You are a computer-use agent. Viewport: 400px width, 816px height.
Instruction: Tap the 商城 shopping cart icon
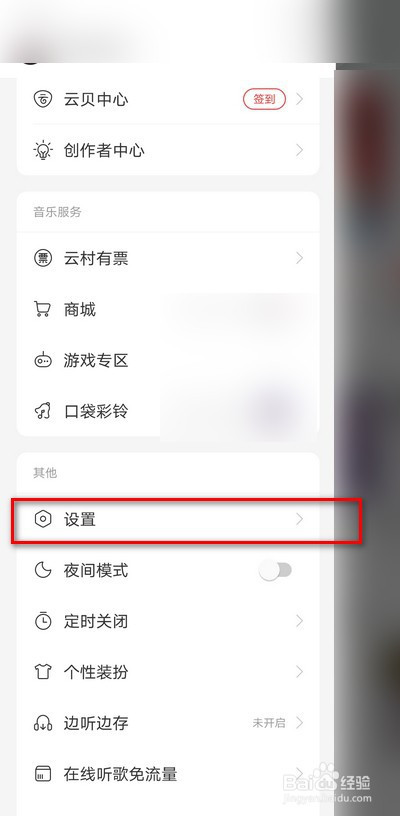43,309
